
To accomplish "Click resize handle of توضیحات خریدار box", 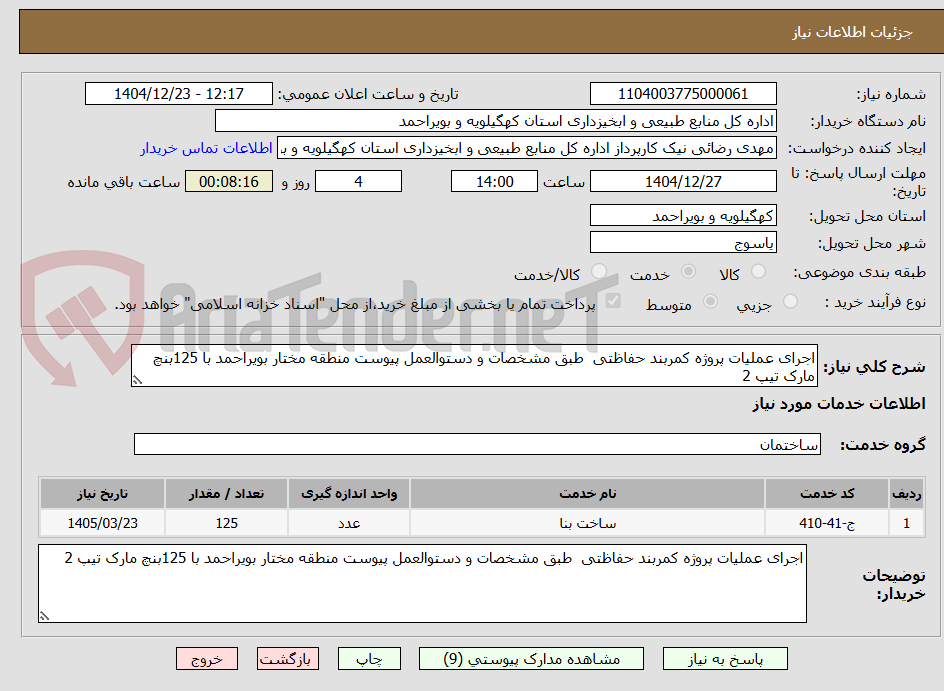I will pyautogui.click(x=44, y=616).
